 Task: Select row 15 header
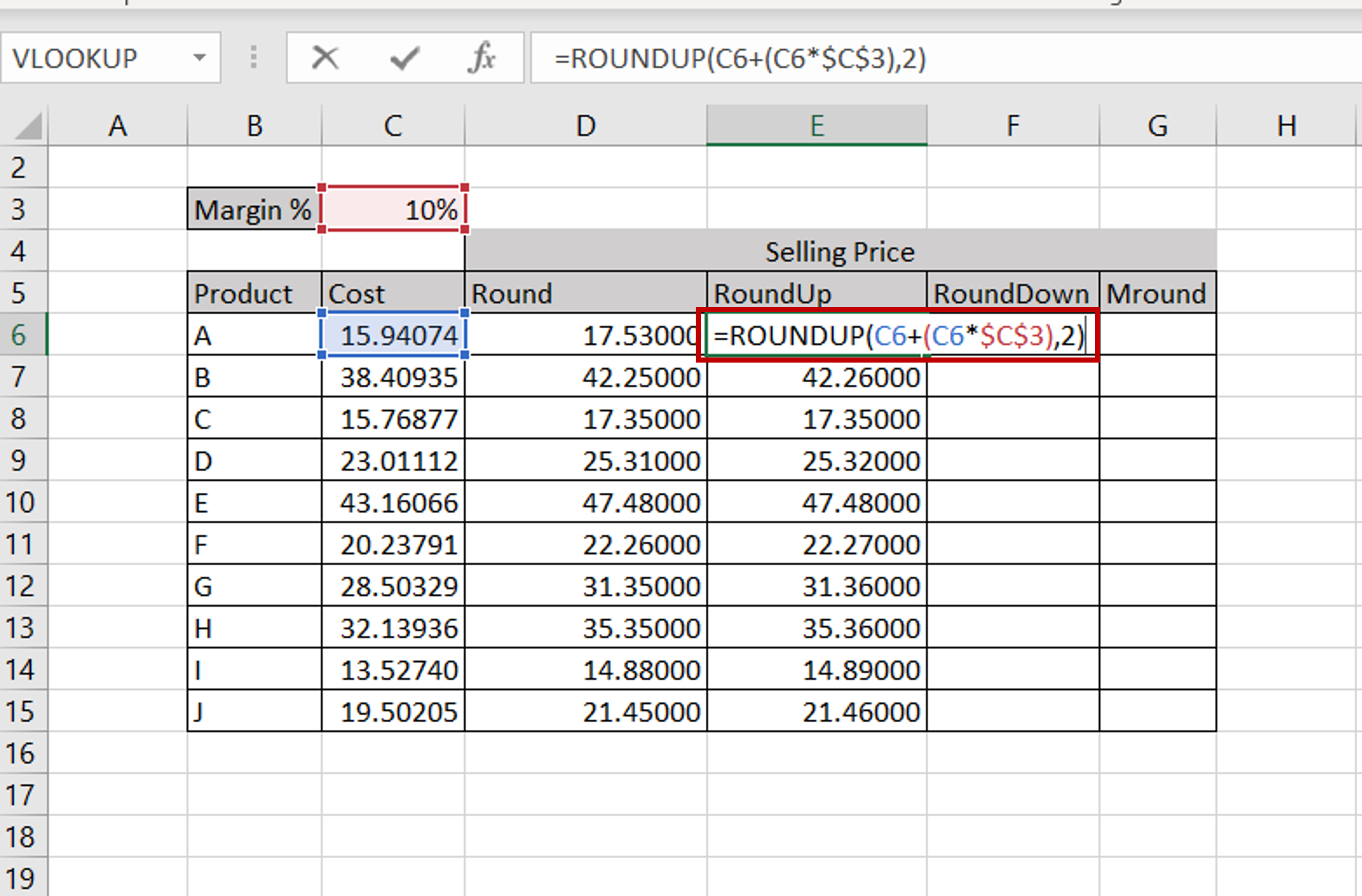pyautogui.click(x=23, y=710)
